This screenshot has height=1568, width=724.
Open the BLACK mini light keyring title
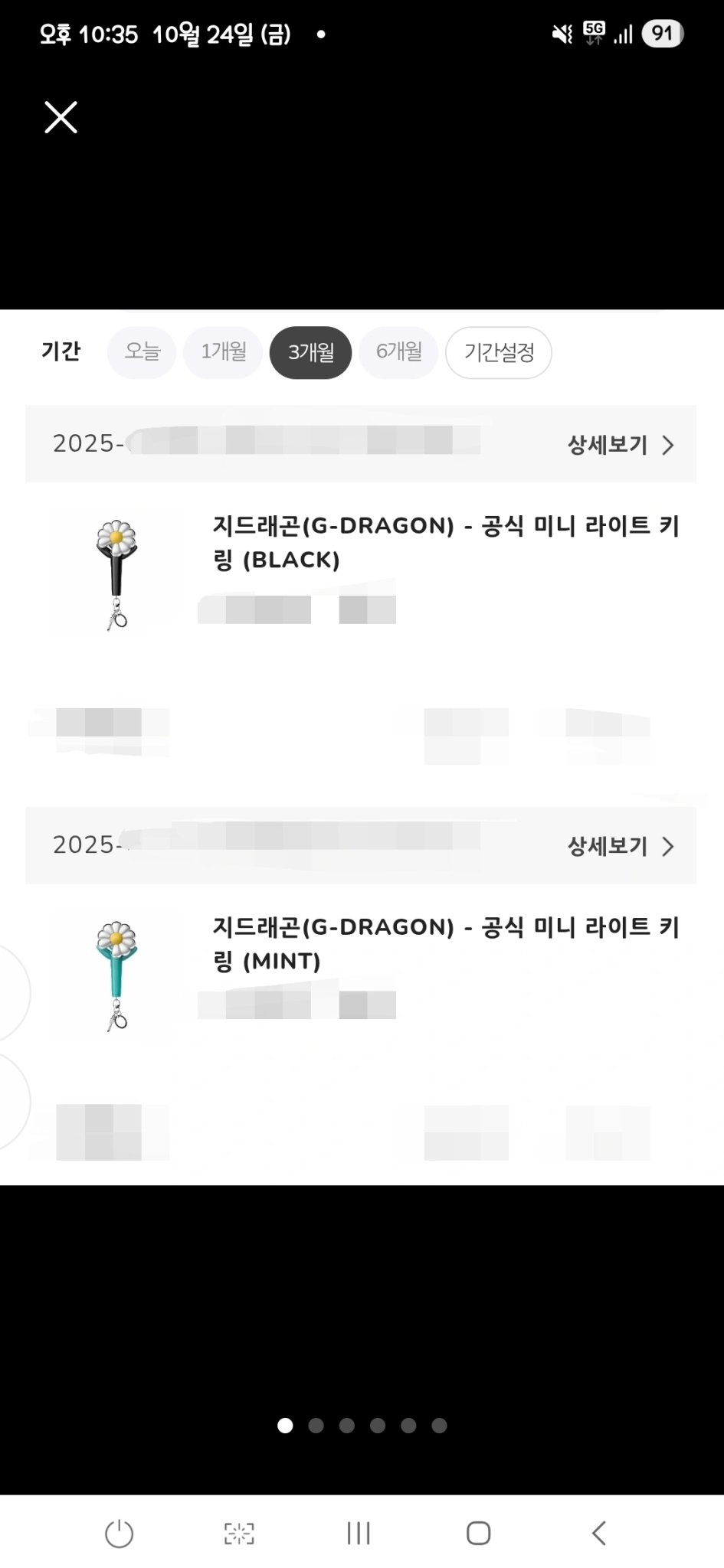(x=445, y=542)
